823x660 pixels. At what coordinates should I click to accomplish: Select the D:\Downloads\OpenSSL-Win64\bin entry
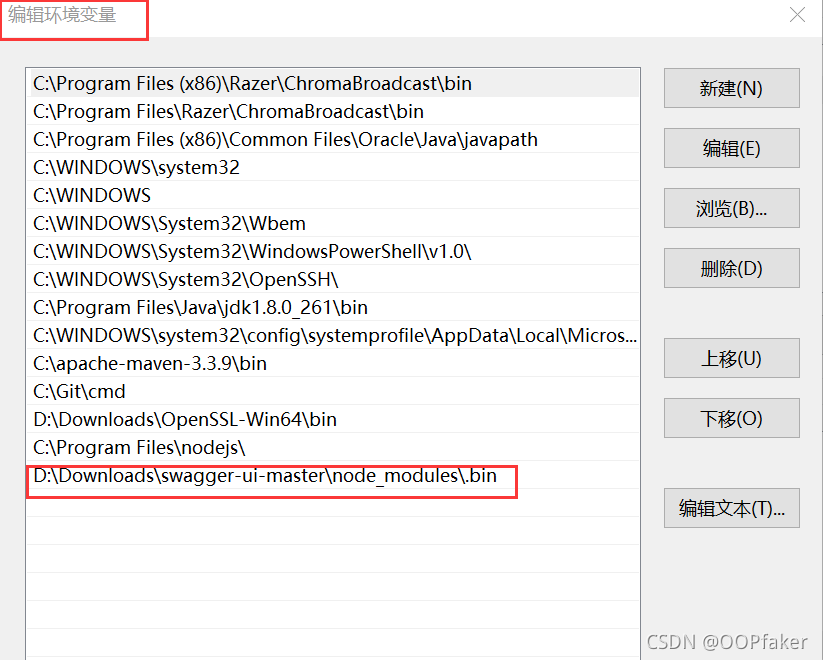point(333,419)
